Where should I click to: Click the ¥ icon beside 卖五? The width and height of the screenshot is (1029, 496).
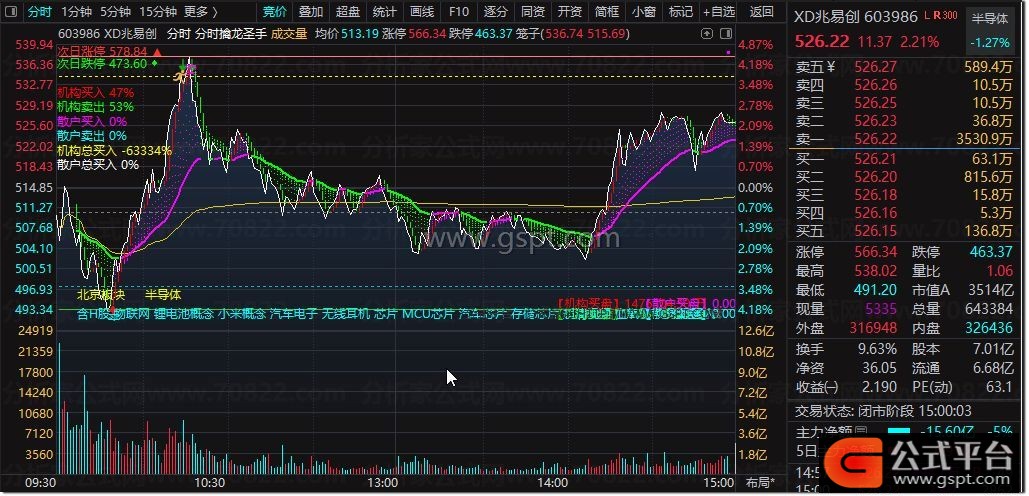[831, 66]
